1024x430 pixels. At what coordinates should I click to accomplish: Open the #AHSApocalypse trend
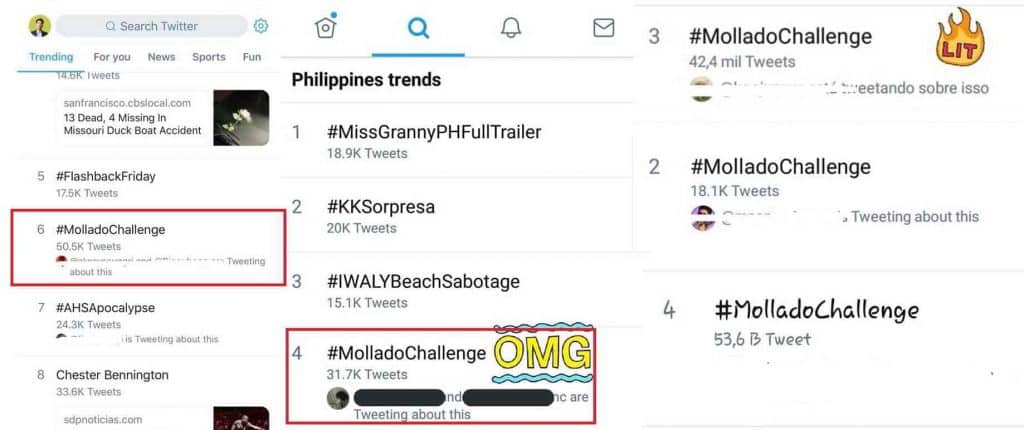(105, 308)
